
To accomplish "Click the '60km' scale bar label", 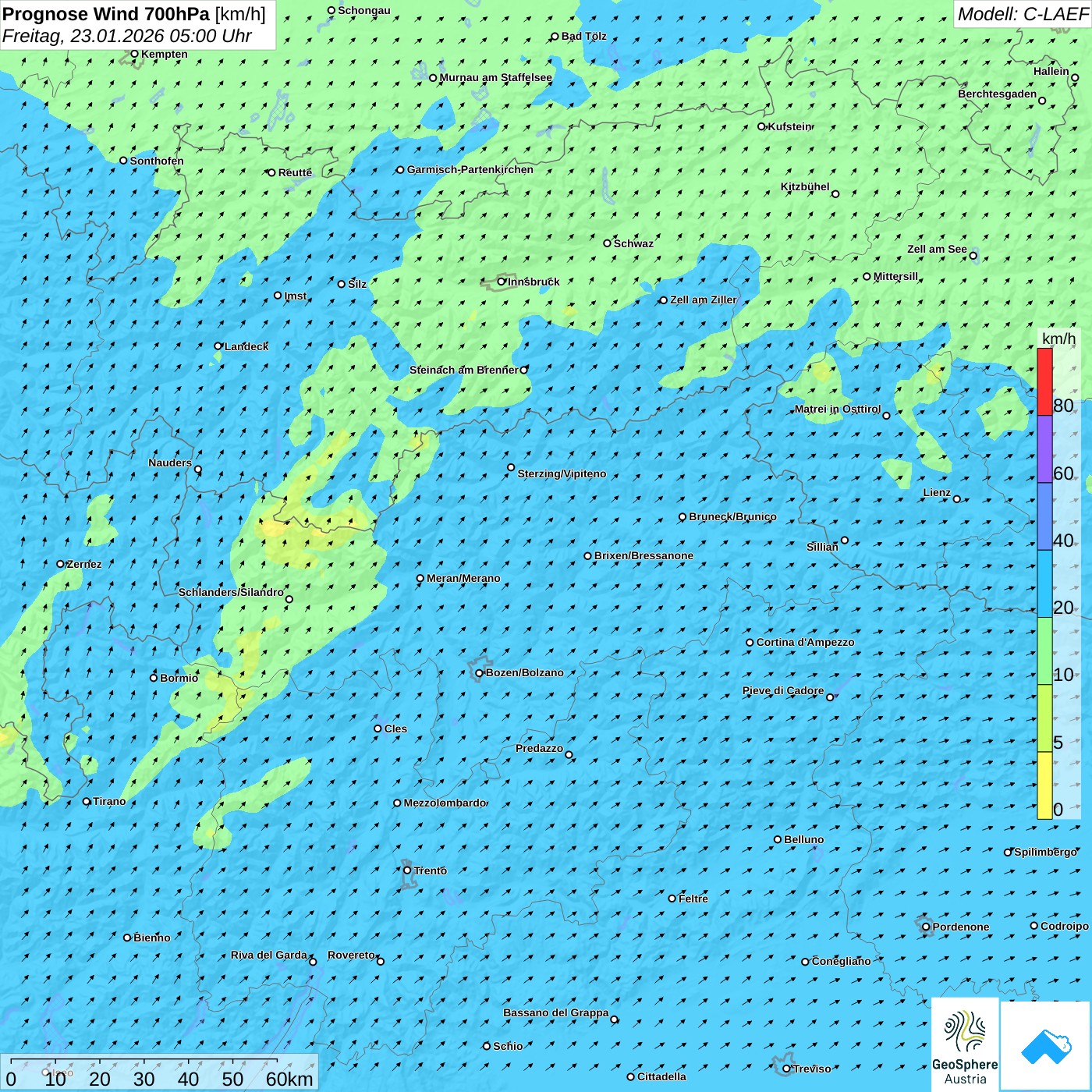I will coord(289,1079).
